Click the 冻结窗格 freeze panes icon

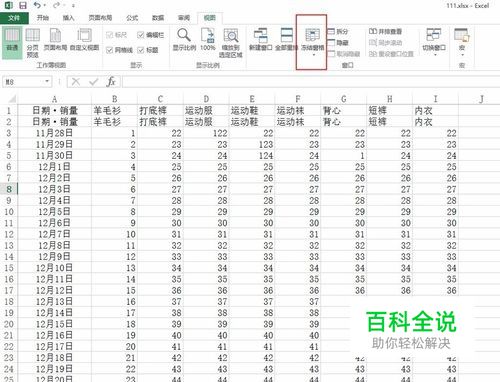click(x=312, y=39)
